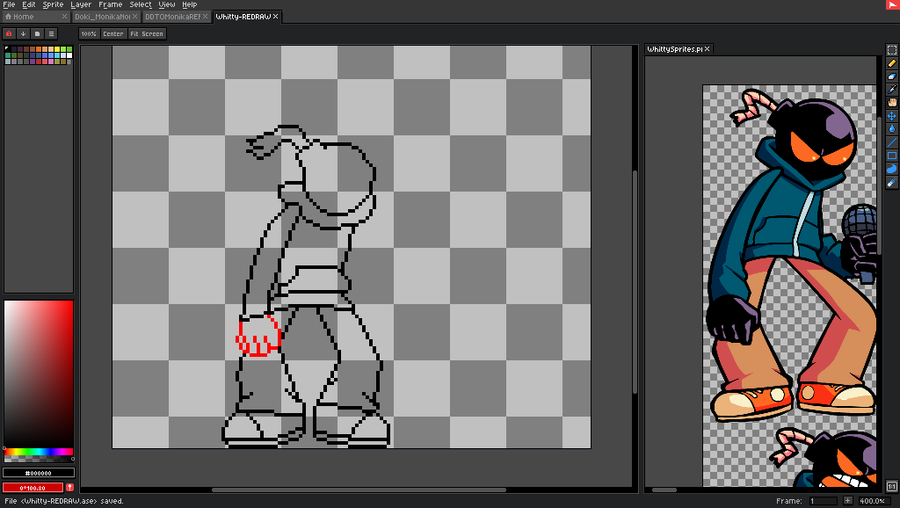The image size is (900, 508).
Task: Click the 100% zoom button
Action: tap(89, 34)
